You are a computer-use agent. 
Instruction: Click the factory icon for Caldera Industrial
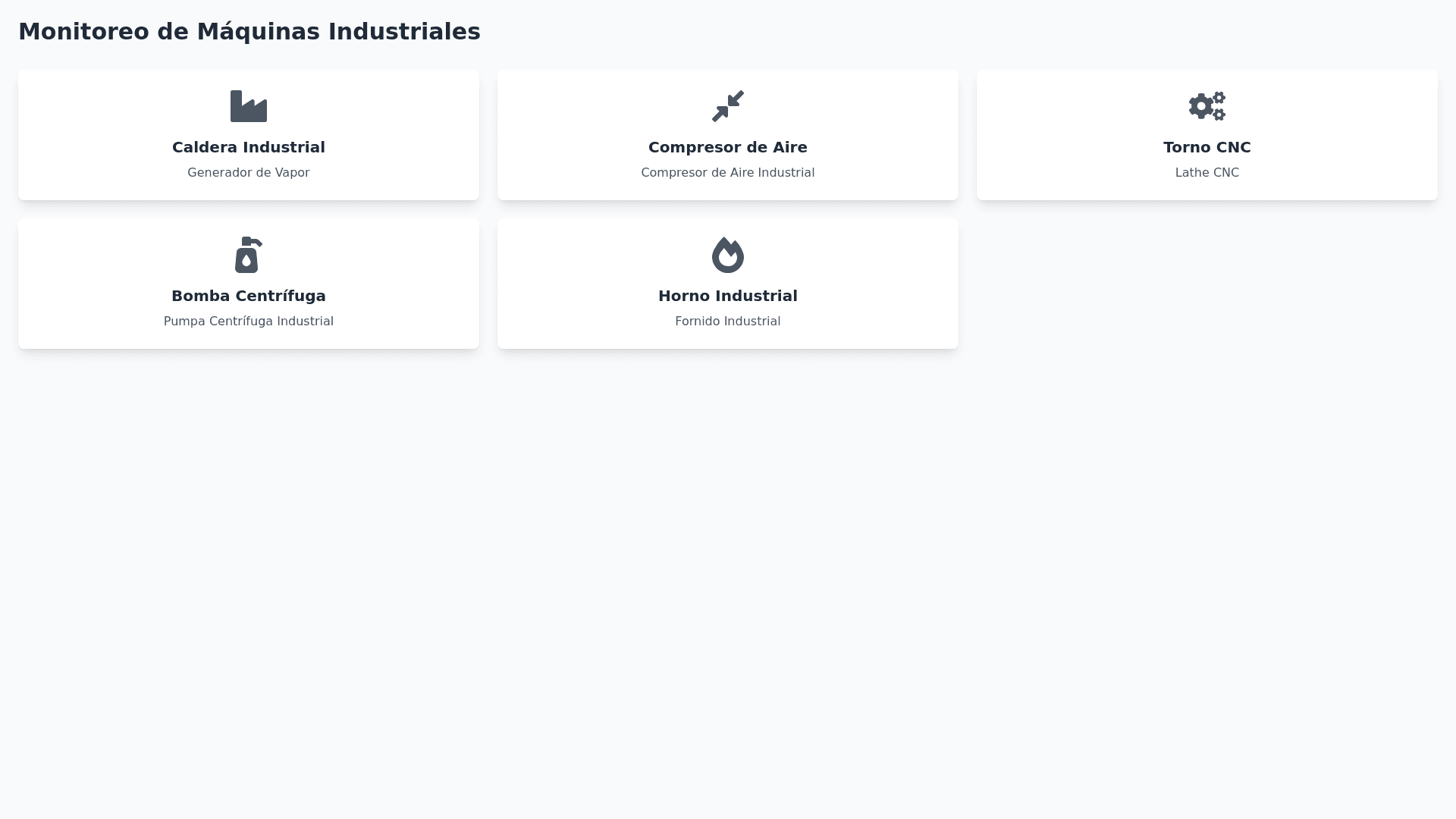tap(249, 106)
